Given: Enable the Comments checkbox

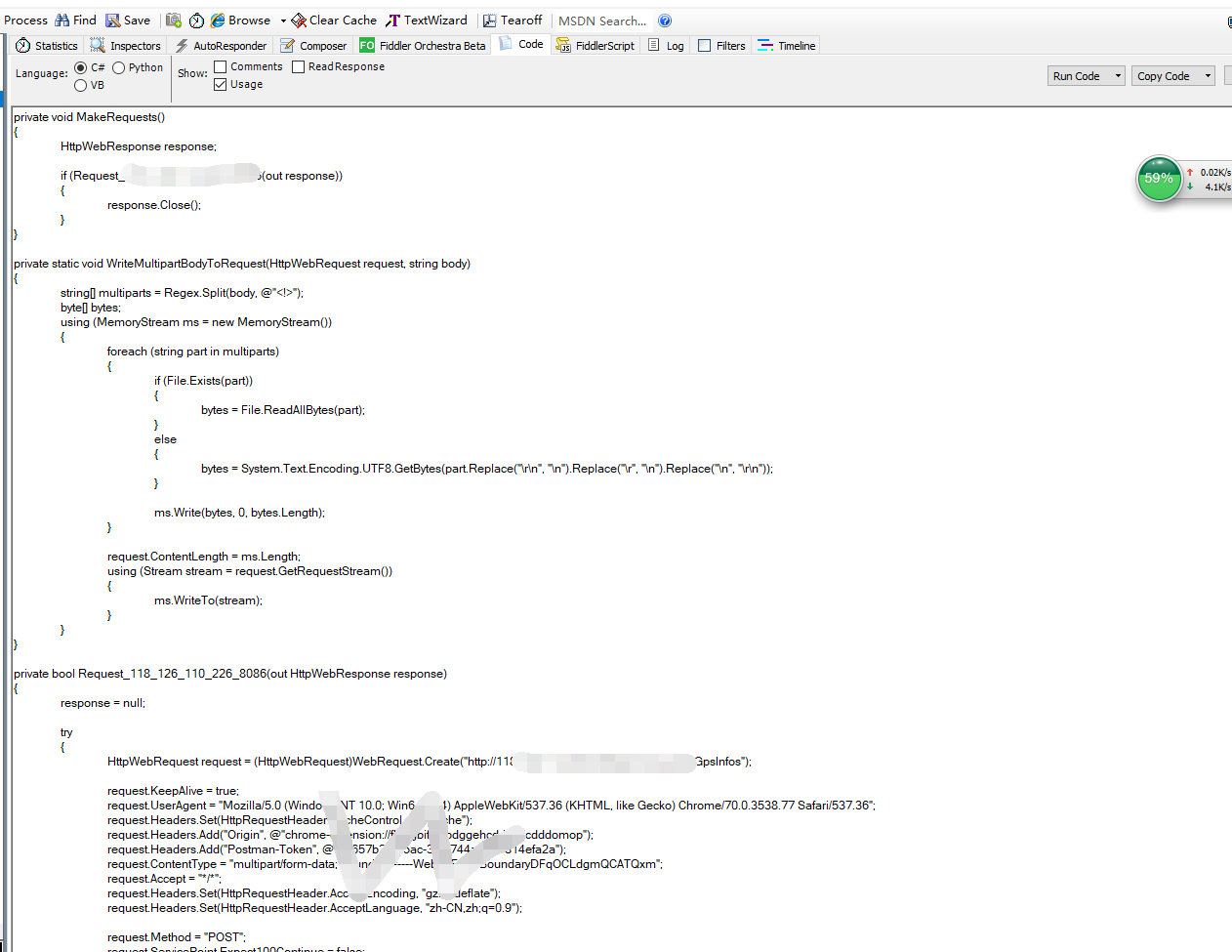Looking at the screenshot, I should coord(221,67).
